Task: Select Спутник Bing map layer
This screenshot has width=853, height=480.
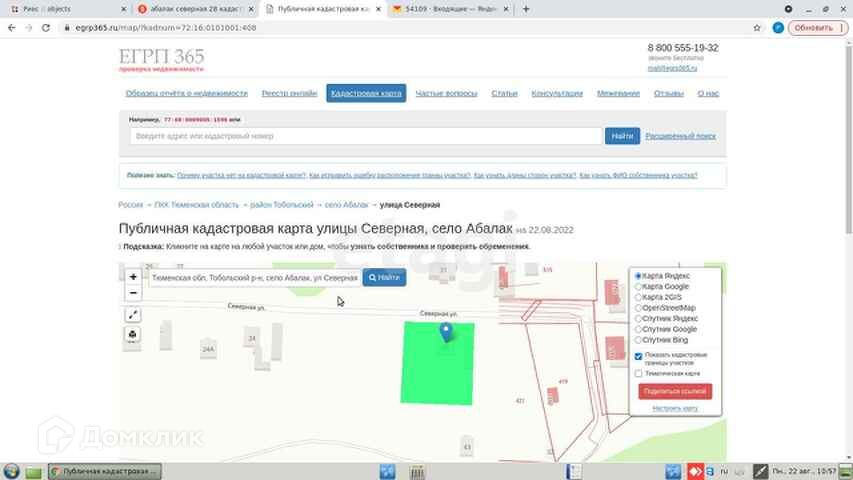Action: point(639,340)
